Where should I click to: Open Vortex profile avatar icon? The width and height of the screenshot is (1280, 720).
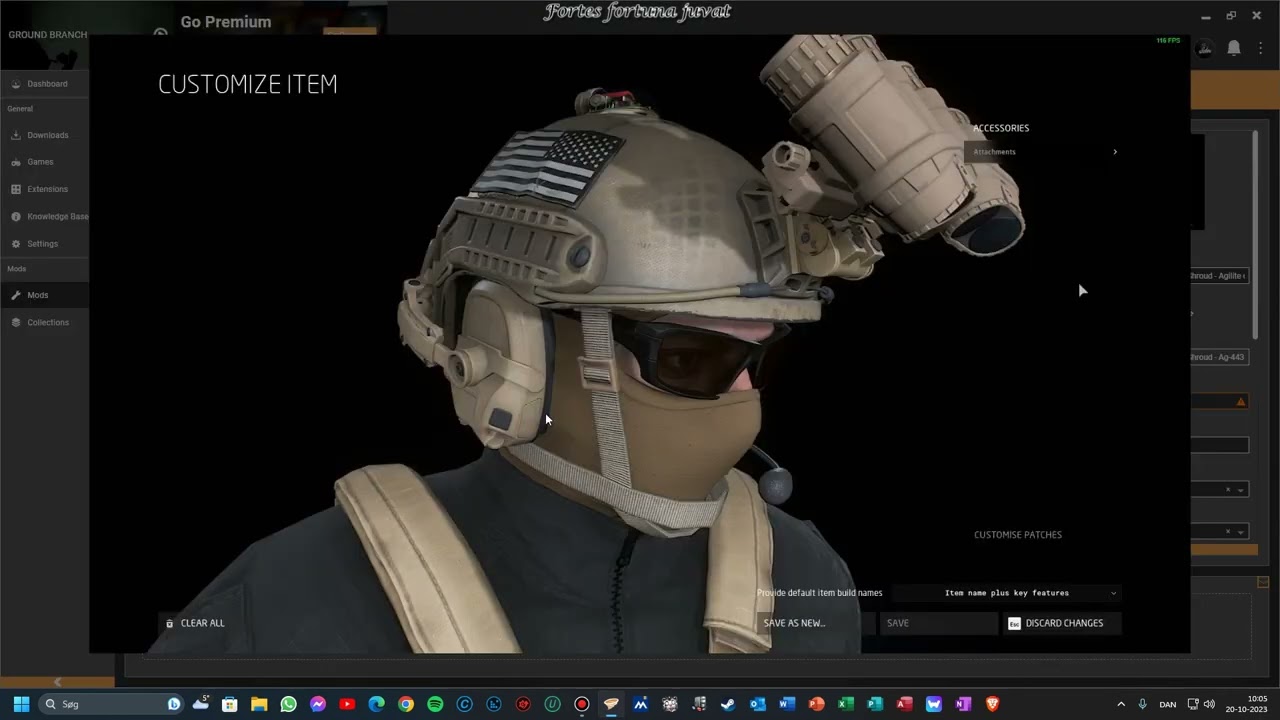1205,48
